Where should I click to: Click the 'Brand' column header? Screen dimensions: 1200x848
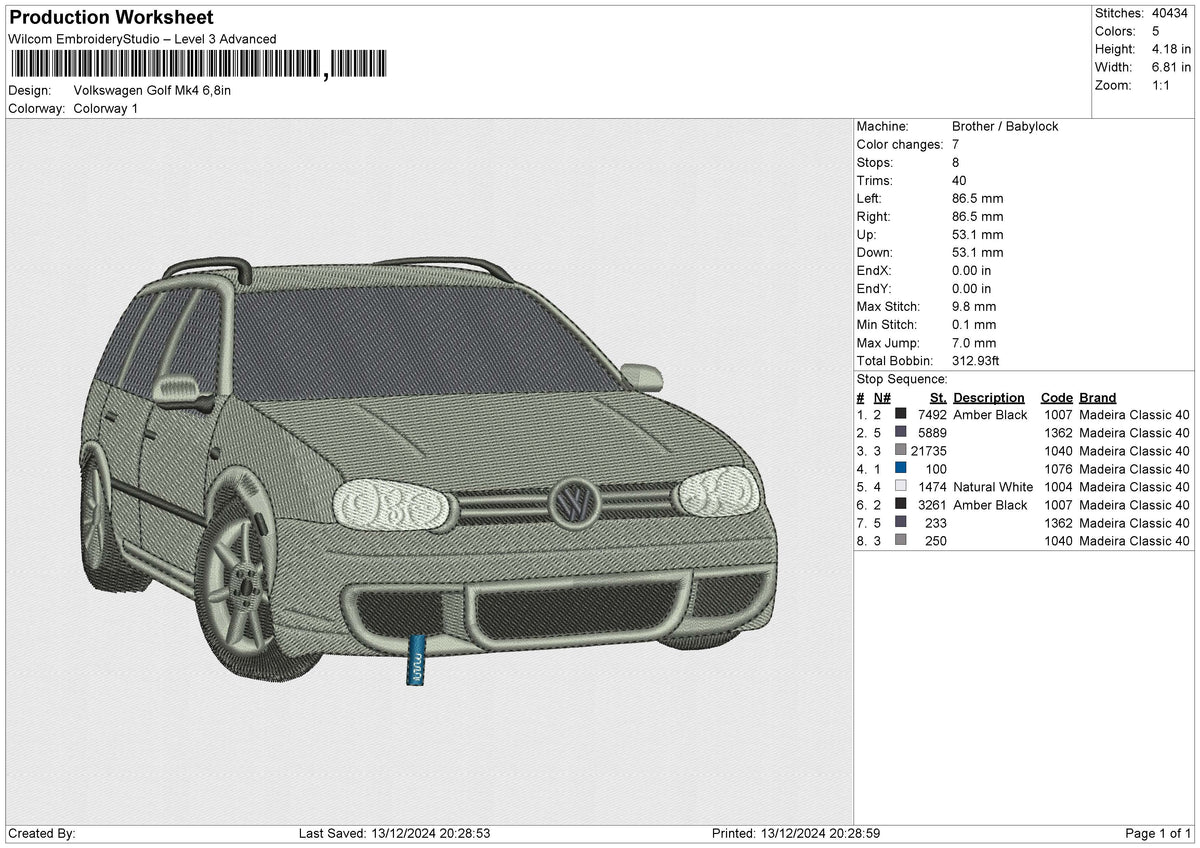coord(1098,397)
